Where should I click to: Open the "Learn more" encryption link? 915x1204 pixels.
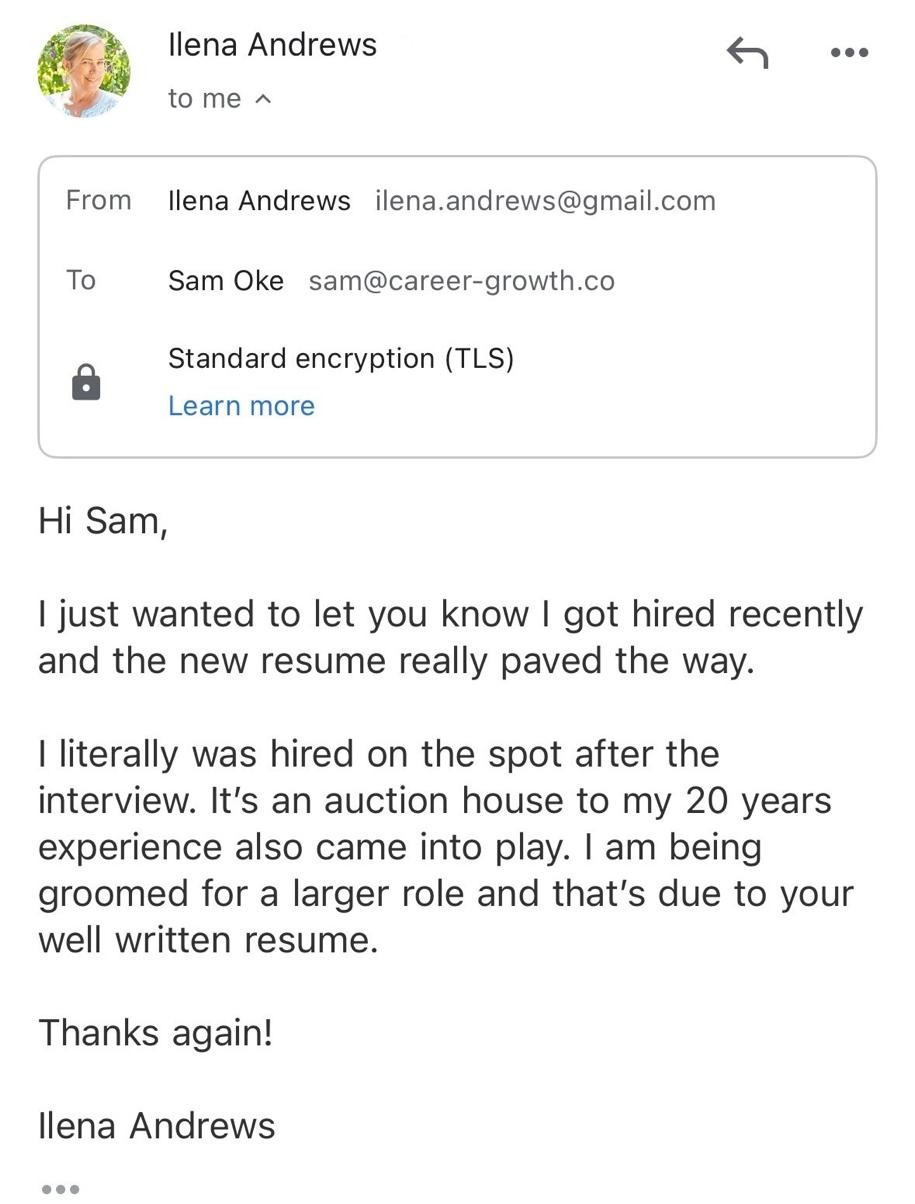[x=241, y=406]
